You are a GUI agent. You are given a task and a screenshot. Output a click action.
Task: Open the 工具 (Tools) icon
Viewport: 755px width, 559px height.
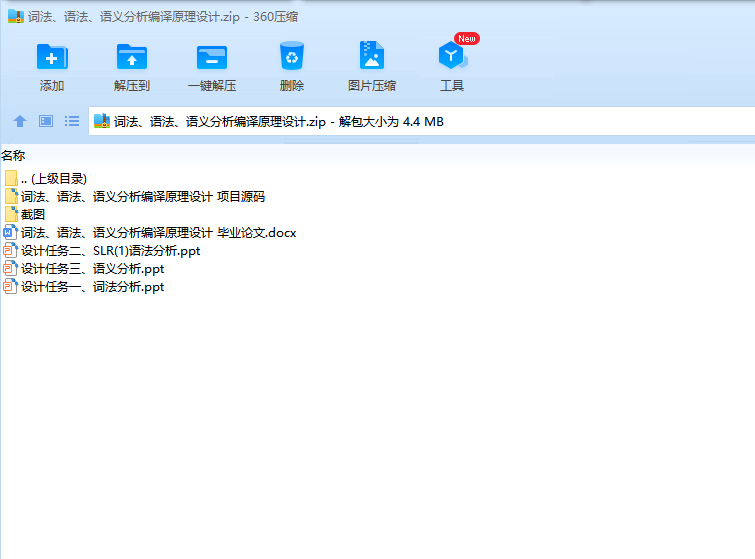pyautogui.click(x=452, y=56)
